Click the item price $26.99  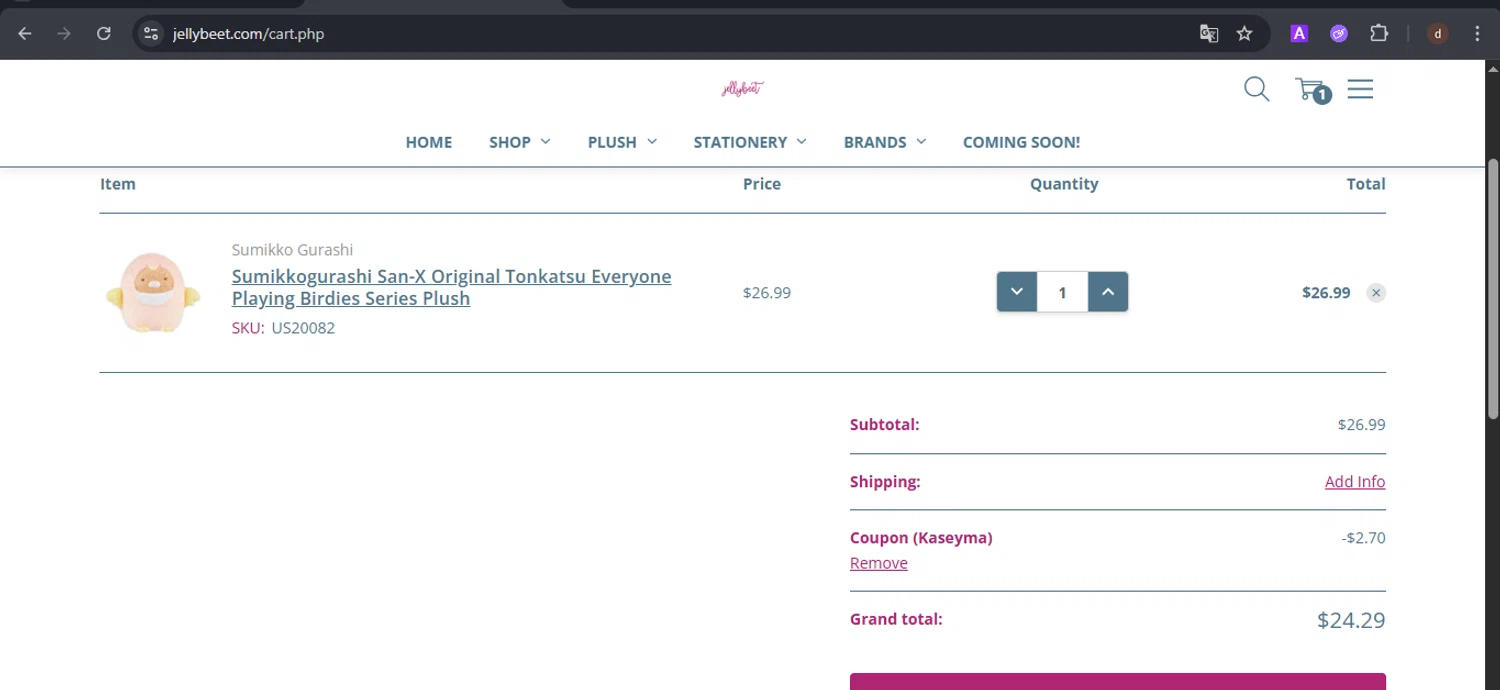(767, 293)
